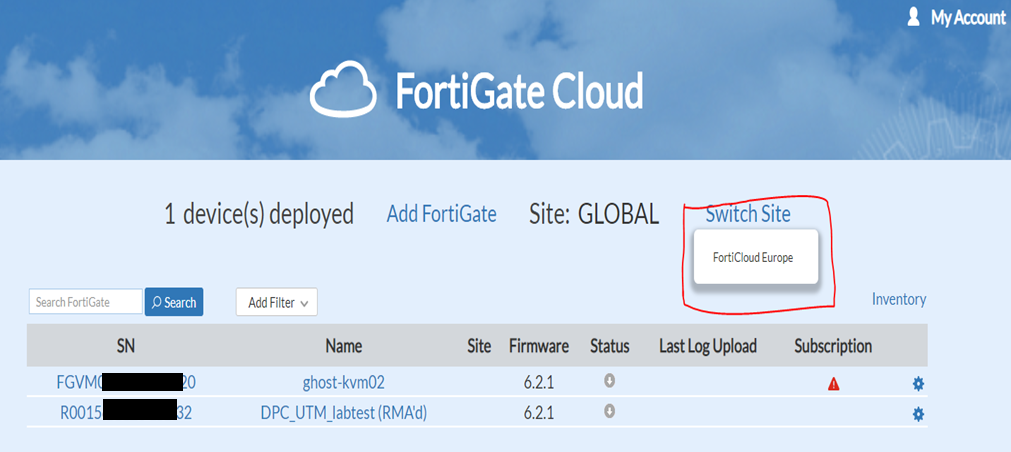Click the My Account user icon
The height and width of the screenshot is (452, 1011).
(x=912, y=17)
